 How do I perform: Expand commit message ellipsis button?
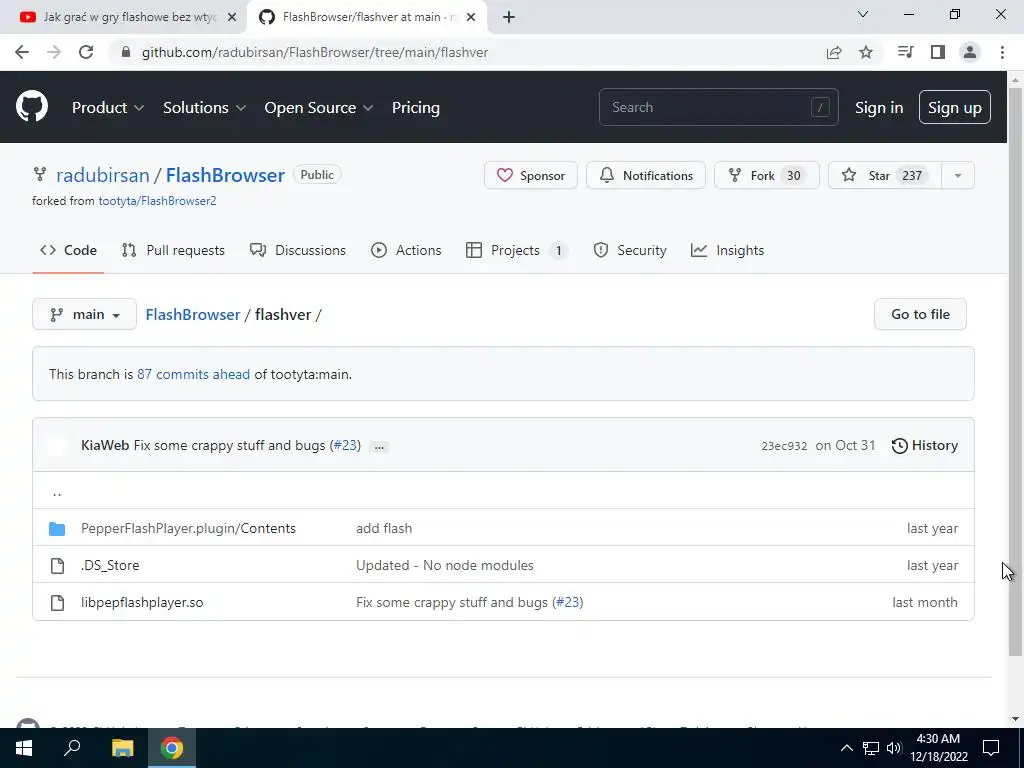point(379,447)
